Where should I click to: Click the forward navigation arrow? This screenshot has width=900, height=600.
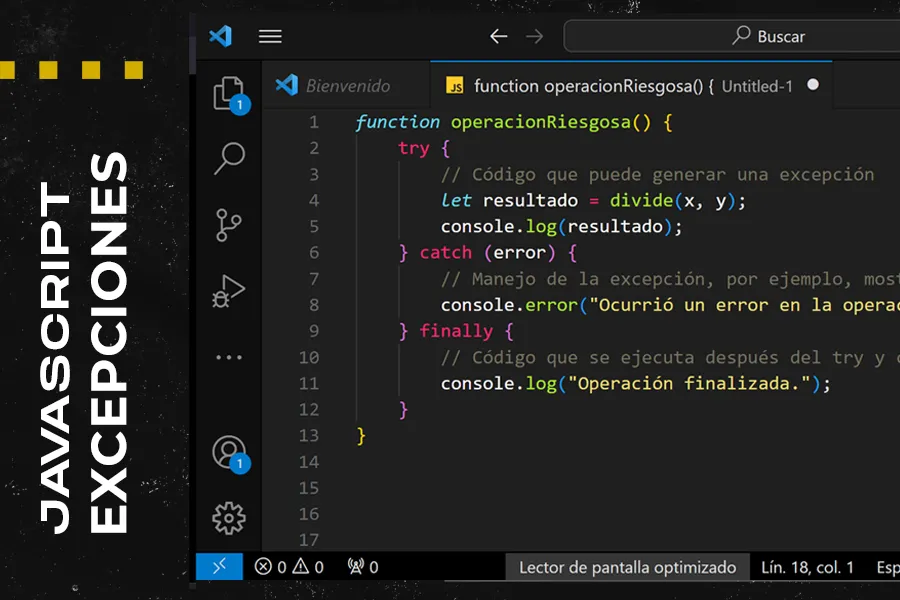coord(534,35)
